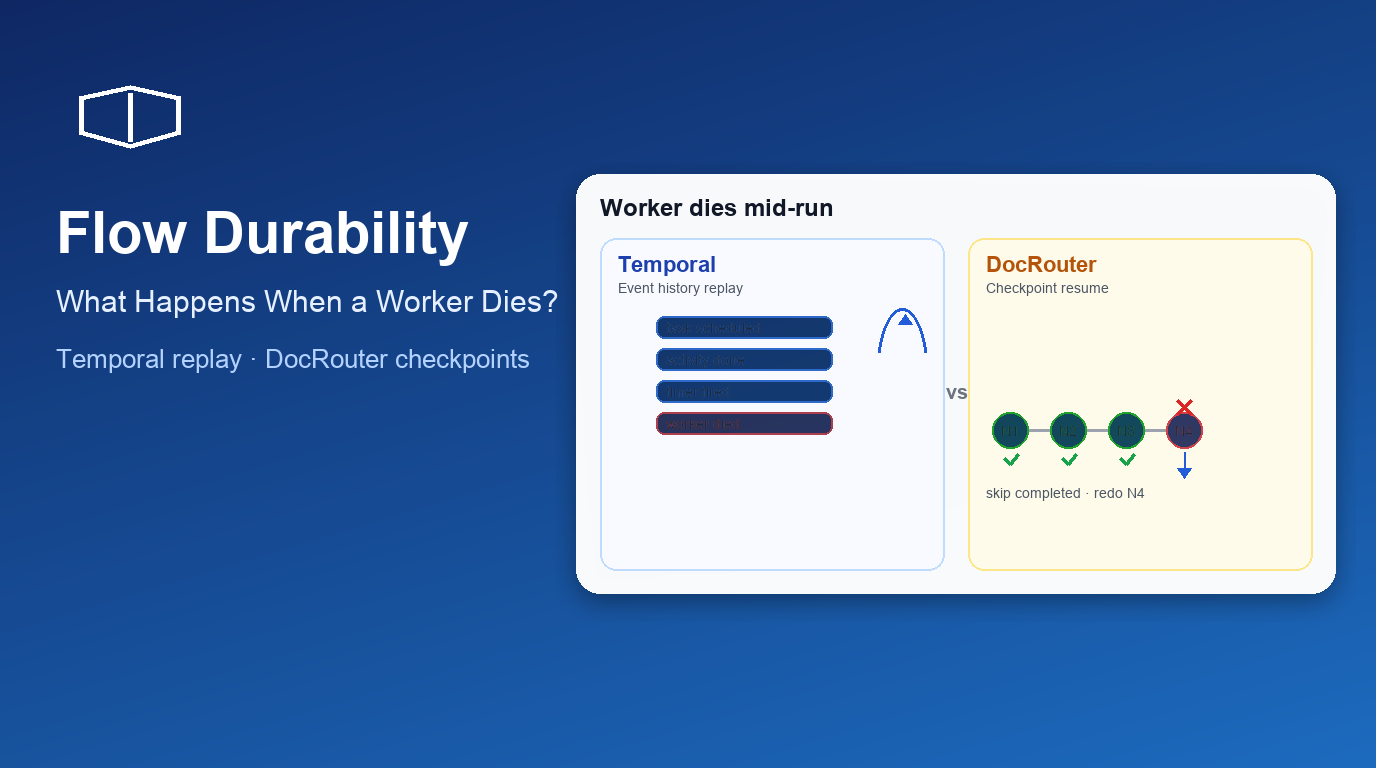The image size is (1376, 768).
Task: Click the orange 'DocRouter' panel heading
Action: [1041, 264]
